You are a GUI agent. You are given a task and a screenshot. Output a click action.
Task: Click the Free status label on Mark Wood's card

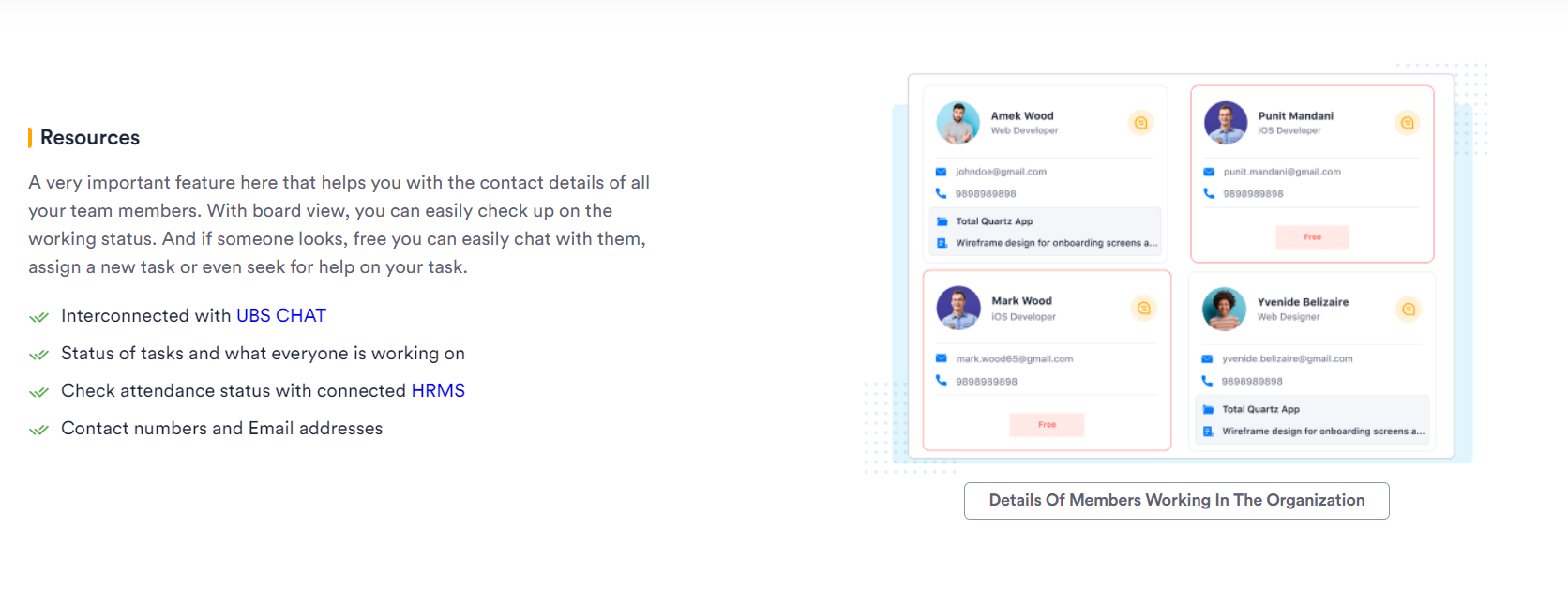coord(1047,425)
